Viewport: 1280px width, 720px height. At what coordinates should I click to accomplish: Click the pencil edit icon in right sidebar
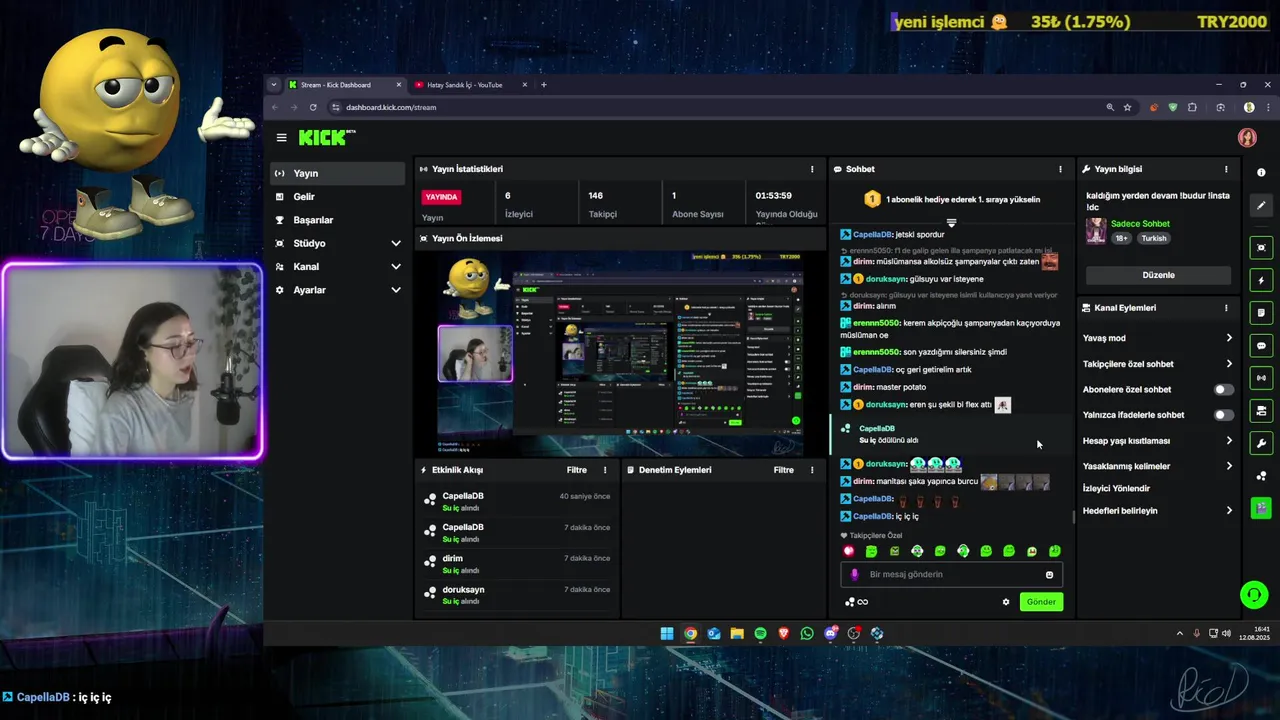pos(1261,206)
